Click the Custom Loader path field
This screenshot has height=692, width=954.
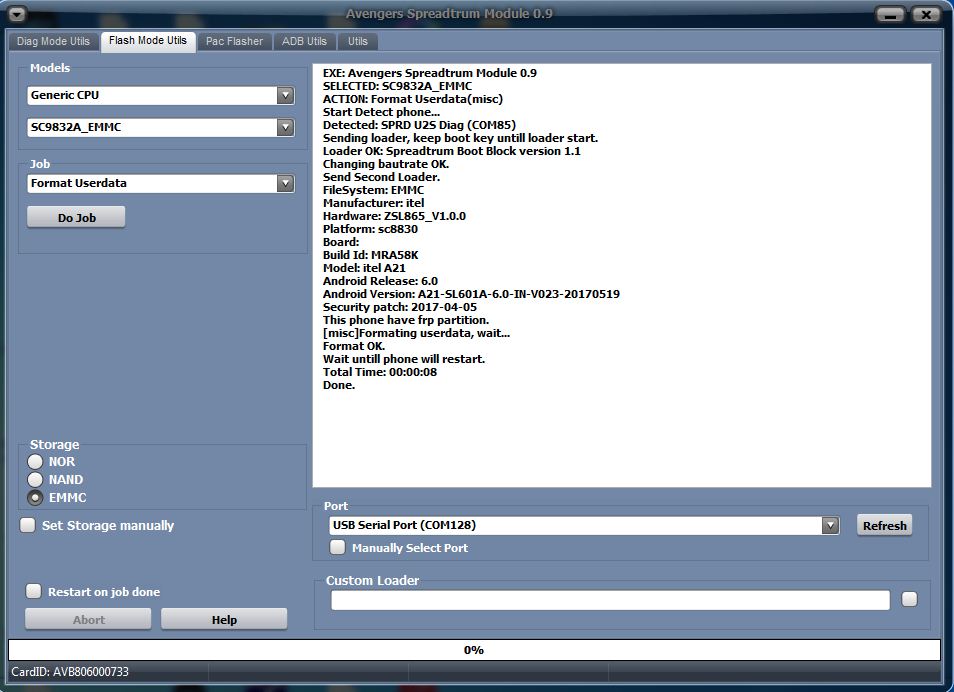[x=610, y=600]
